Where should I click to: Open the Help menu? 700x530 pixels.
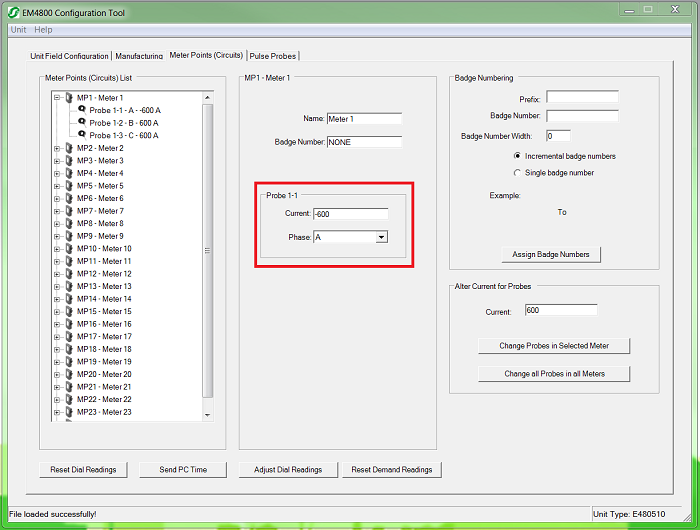pos(43,29)
